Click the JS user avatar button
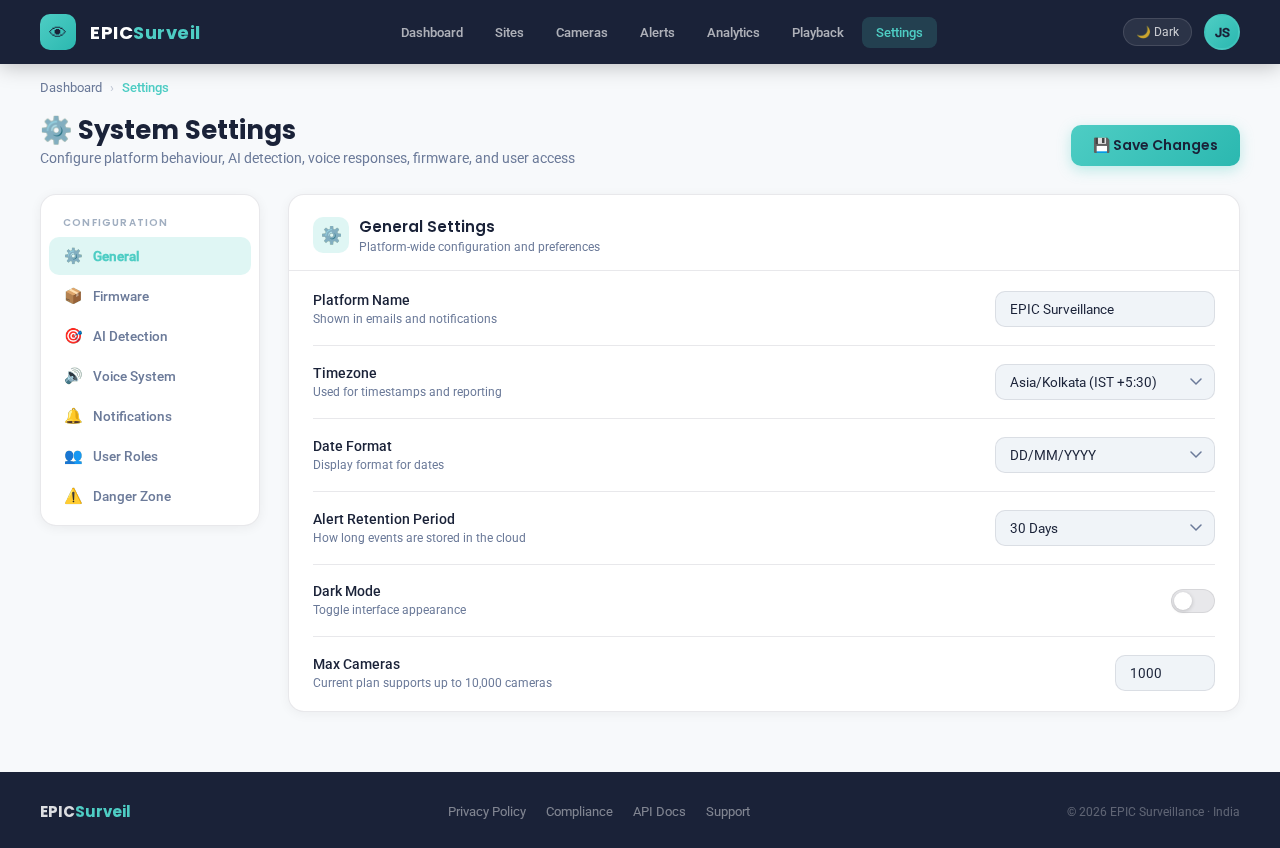 pyautogui.click(x=1221, y=31)
